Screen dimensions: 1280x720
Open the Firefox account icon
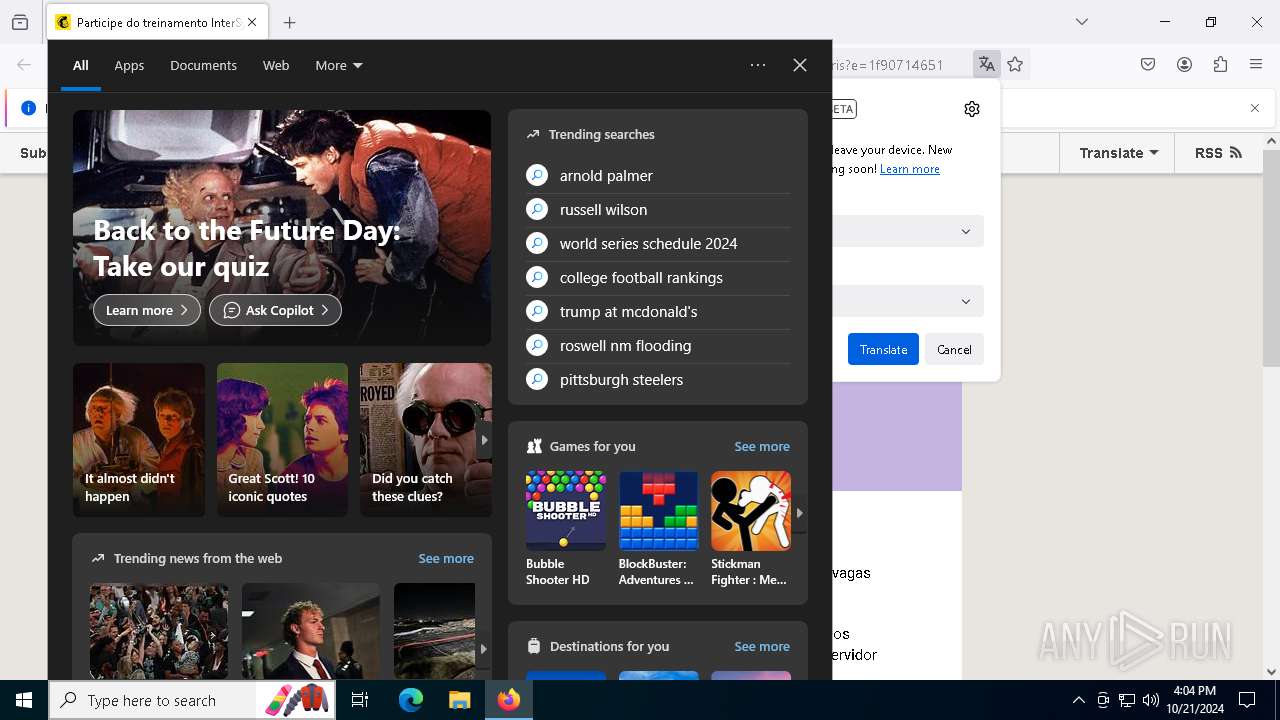point(1184,65)
